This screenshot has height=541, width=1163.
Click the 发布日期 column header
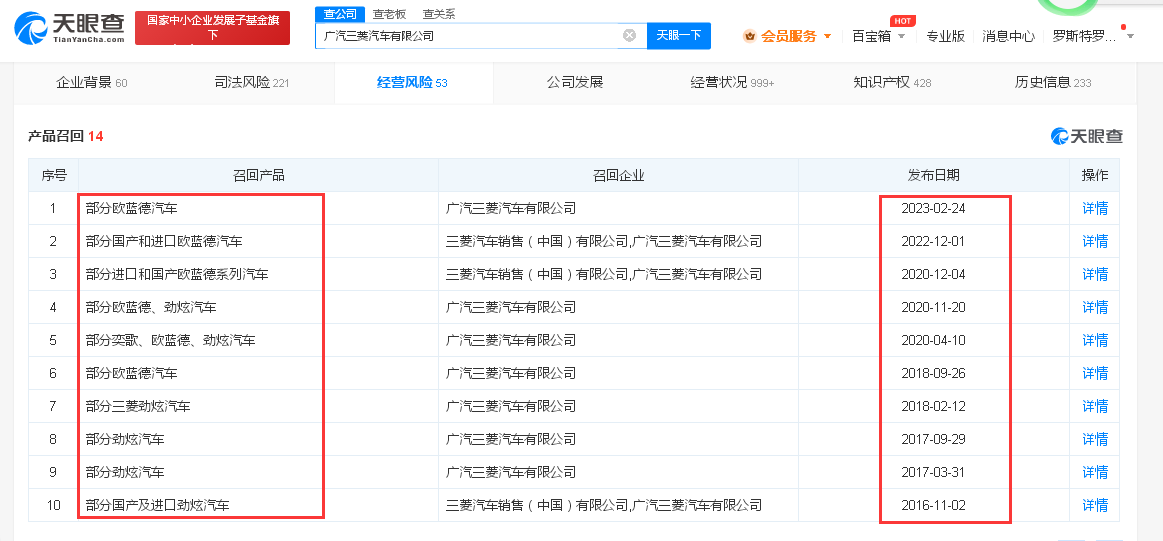tap(934, 175)
